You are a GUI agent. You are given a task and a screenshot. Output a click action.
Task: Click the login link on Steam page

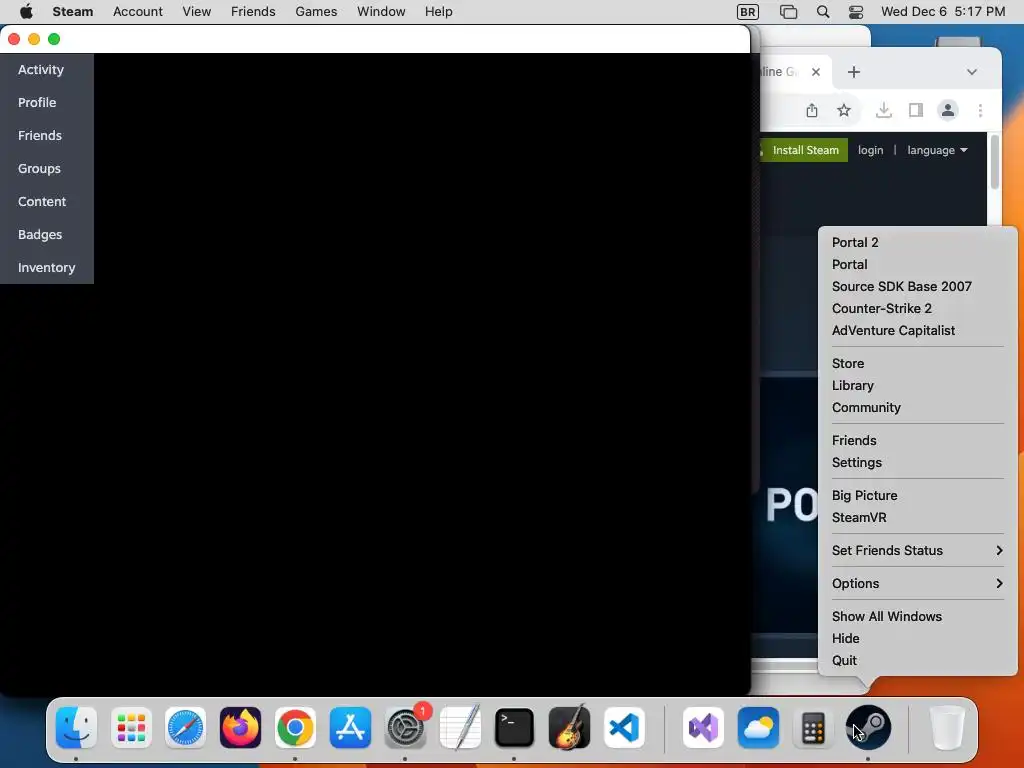(x=870, y=150)
